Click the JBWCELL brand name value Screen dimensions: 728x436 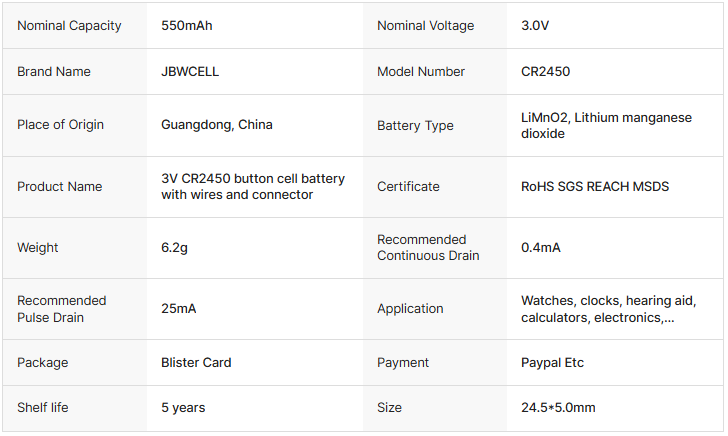pos(190,72)
